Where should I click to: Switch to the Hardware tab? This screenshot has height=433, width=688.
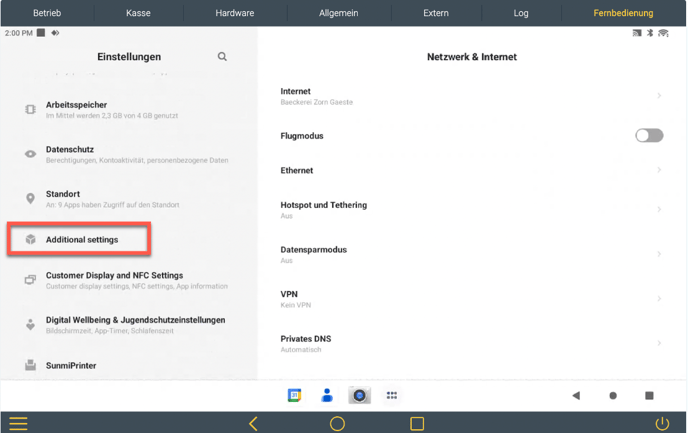pyautogui.click(x=235, y=13)
